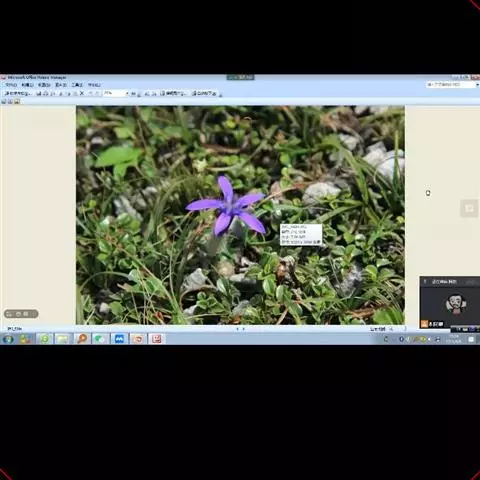Click the Edit Pictures toolbar button
Image resolution: width=480 pixels, height=480 pixels.
[173, 93]
